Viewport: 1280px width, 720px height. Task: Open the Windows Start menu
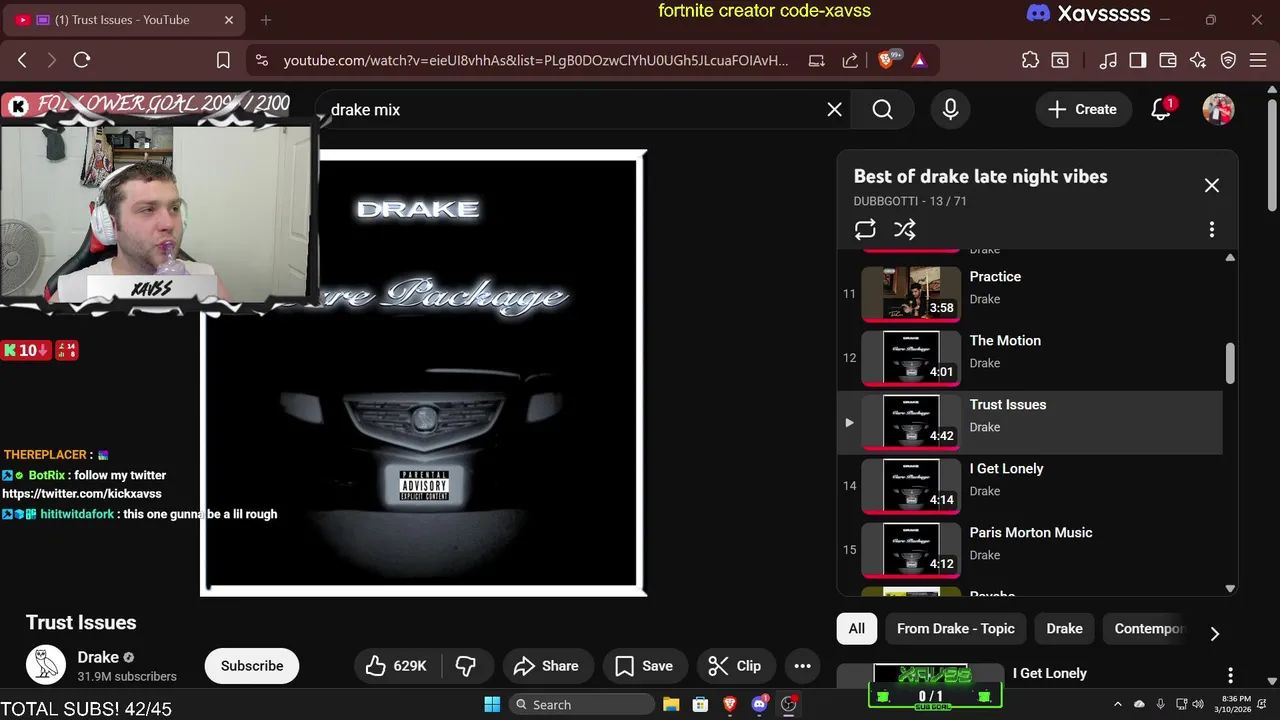(x=492, y=704)
